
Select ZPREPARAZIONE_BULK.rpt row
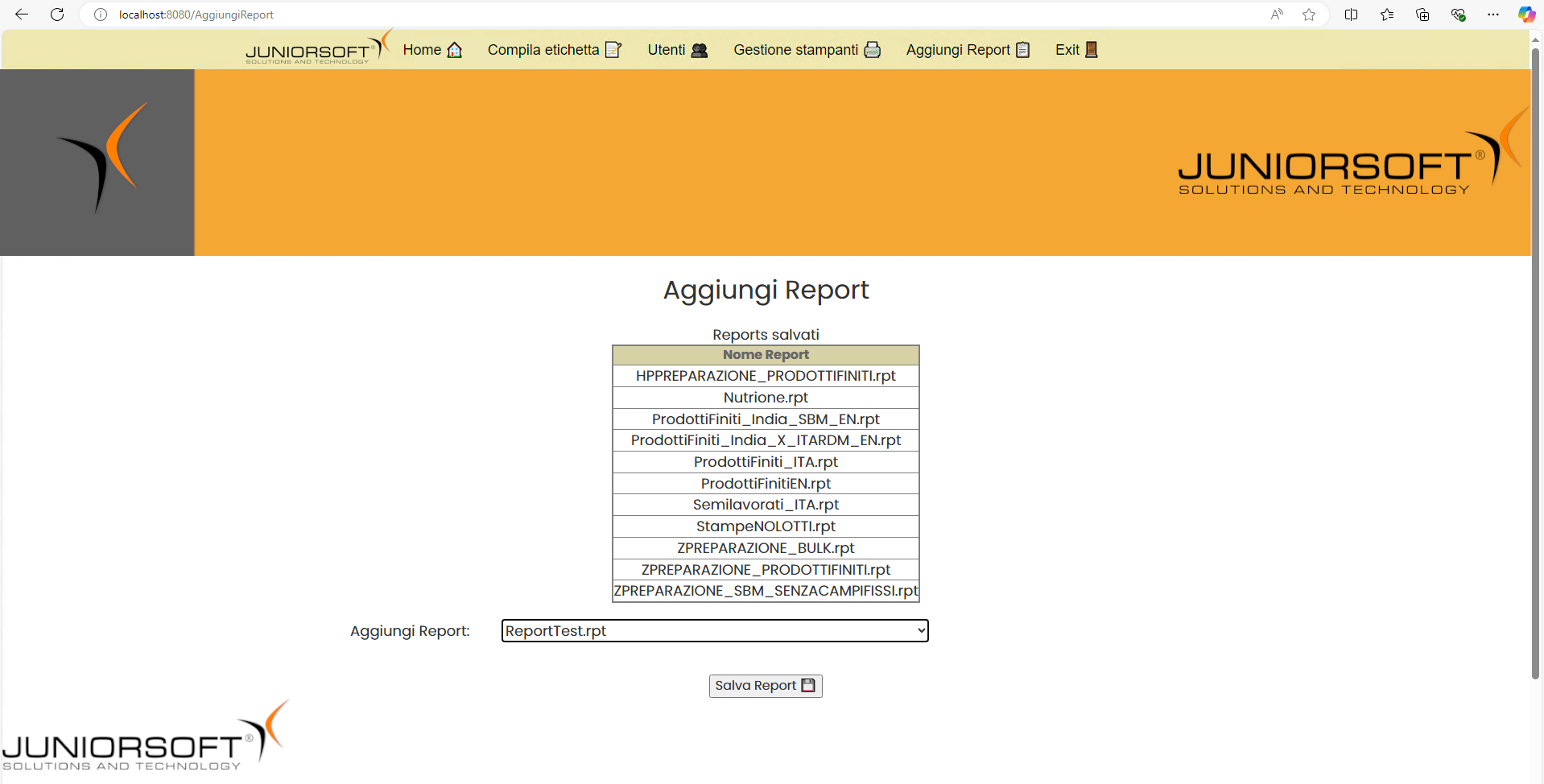766,548
